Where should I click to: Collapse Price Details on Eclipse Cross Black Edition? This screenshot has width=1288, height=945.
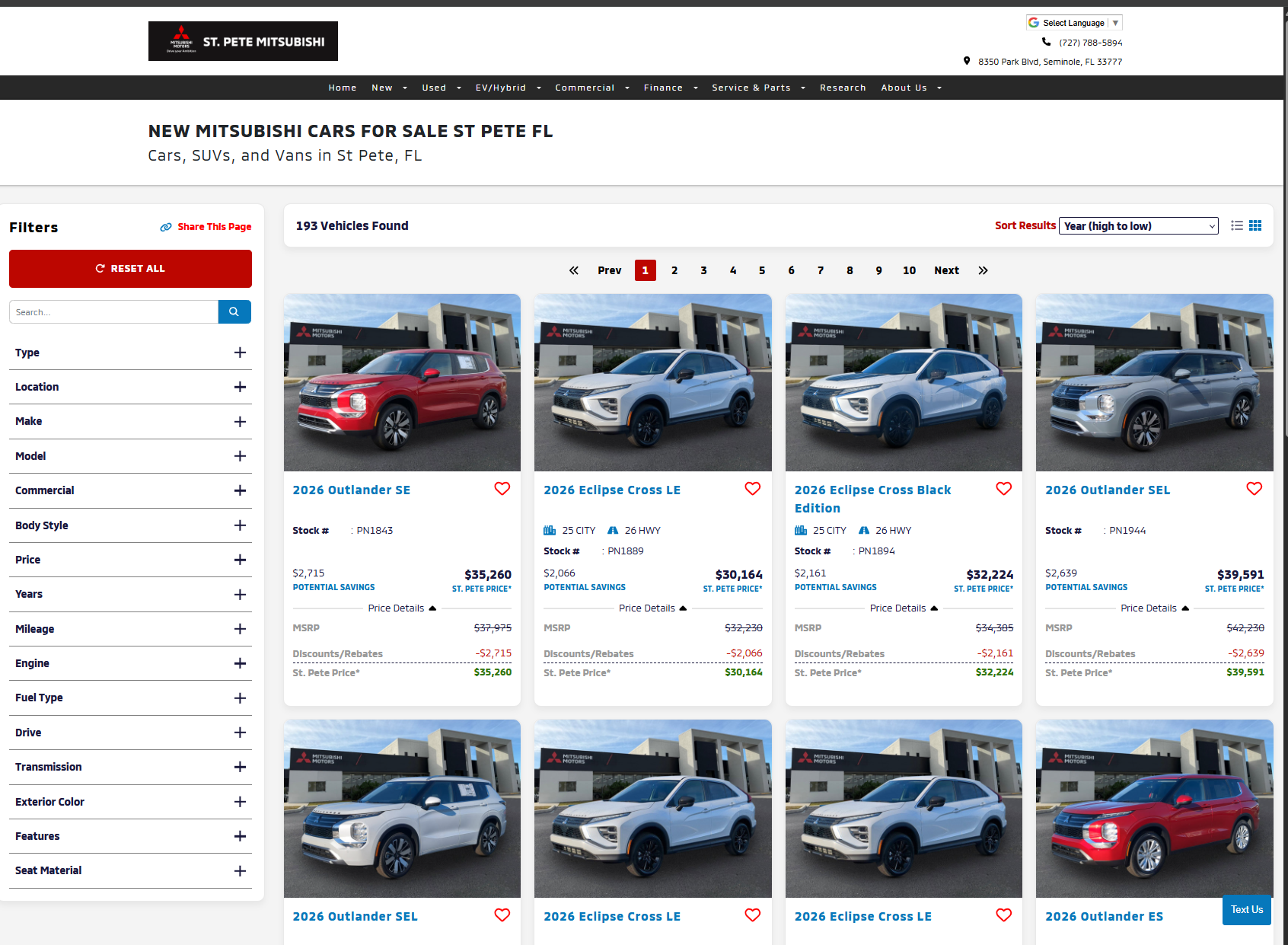(x=904, y=608)
